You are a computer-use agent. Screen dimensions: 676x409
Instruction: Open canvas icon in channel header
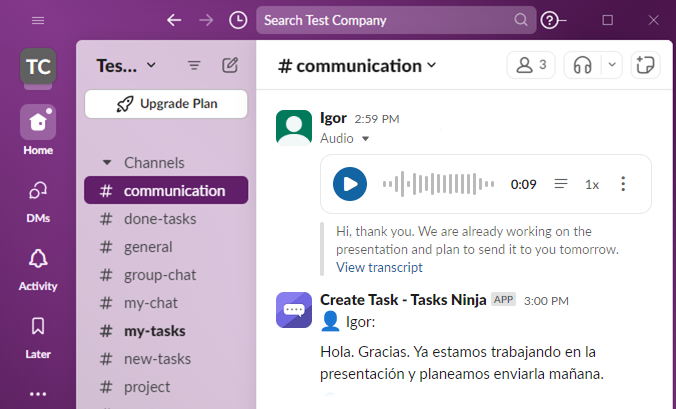pos(645,66)
